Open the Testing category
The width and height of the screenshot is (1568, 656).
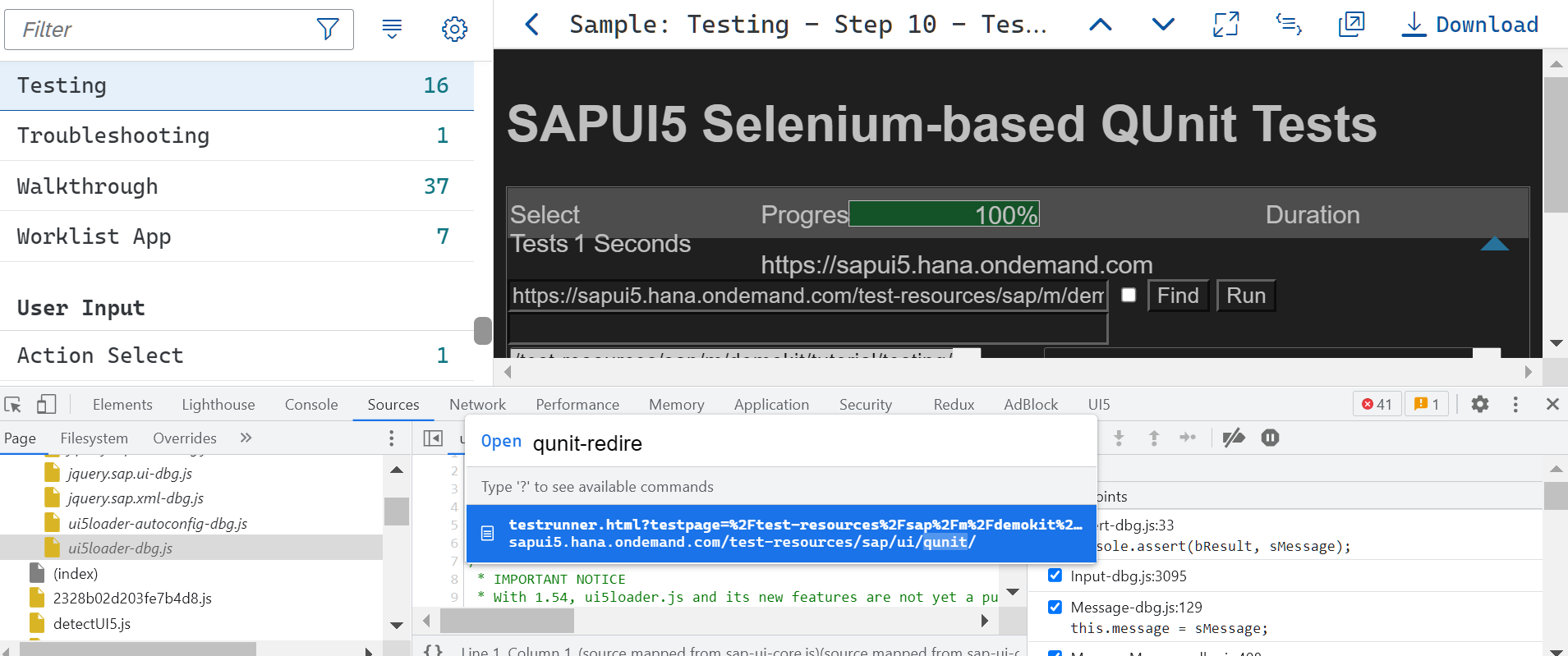coord(237,85)
